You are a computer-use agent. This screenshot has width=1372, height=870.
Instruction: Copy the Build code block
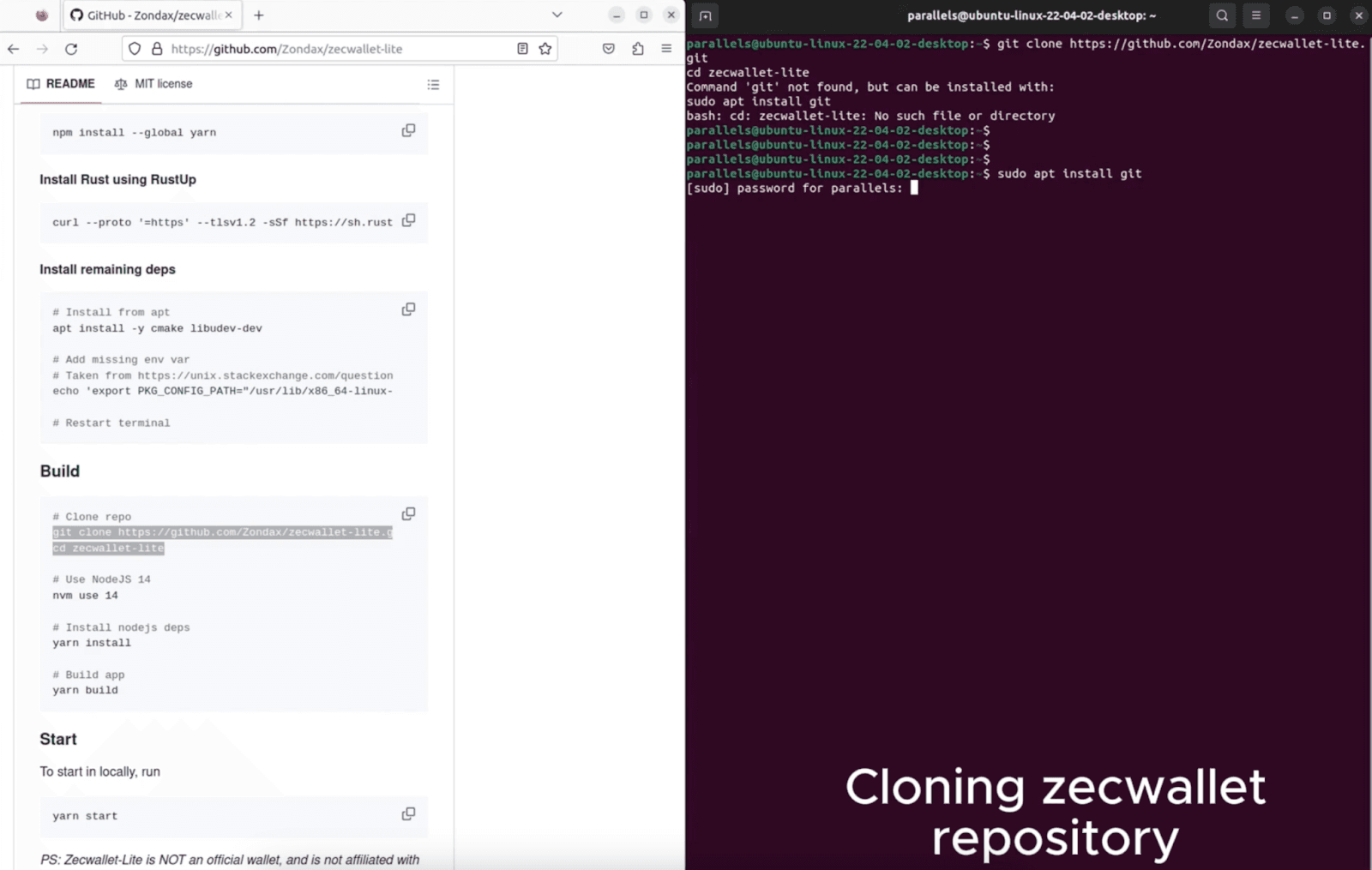408,513
